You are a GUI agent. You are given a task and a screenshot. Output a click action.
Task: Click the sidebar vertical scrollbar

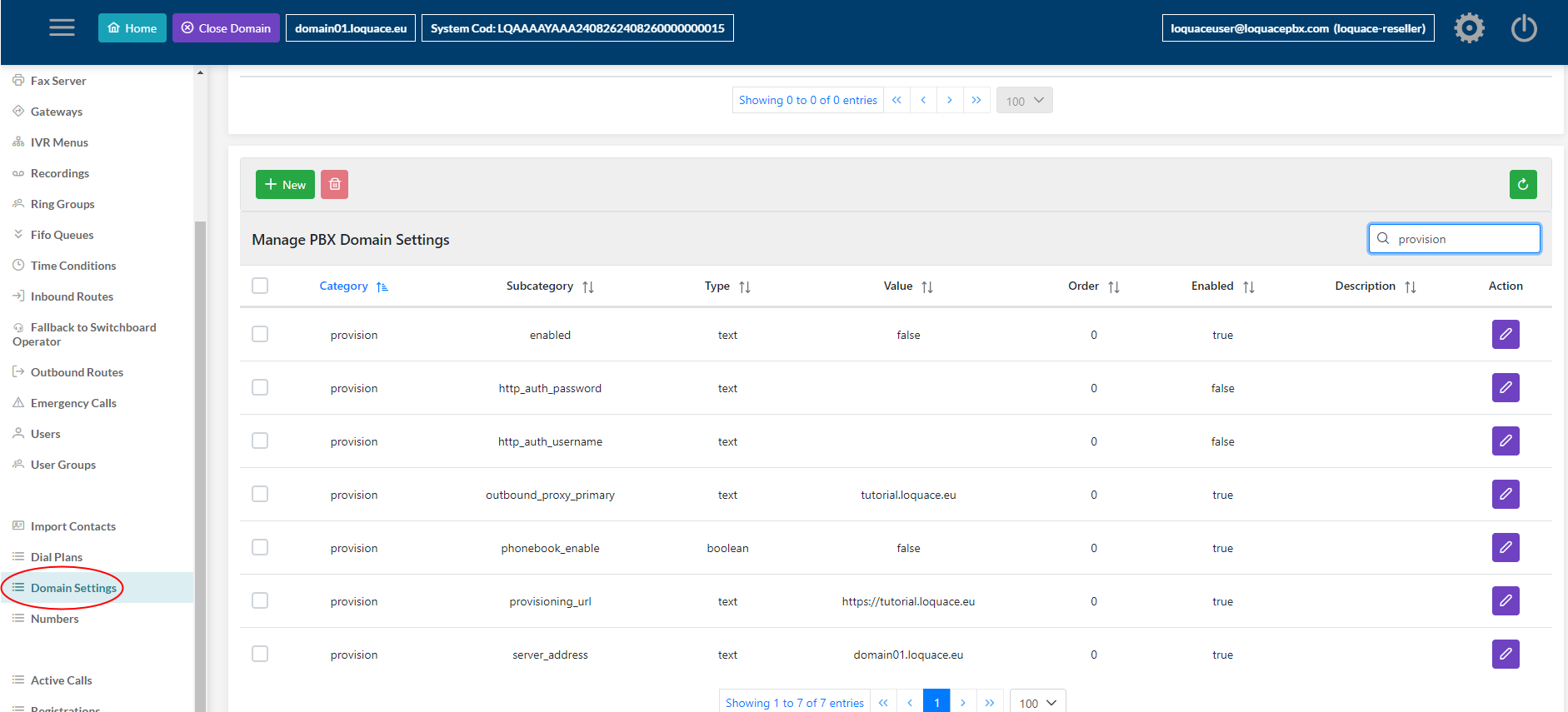(x=200, y=466)
